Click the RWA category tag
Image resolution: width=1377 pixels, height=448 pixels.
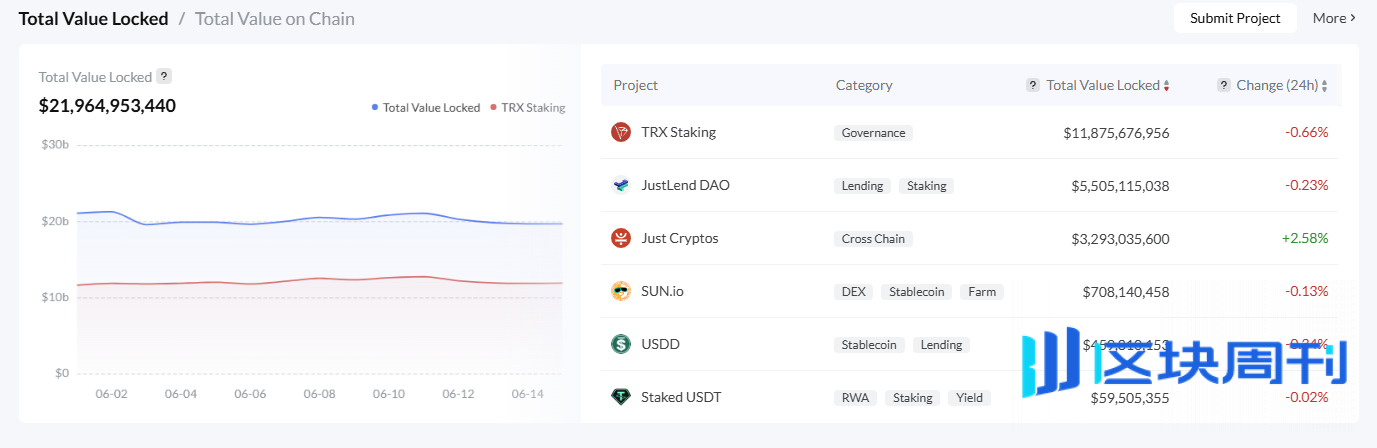pos(855,398)
